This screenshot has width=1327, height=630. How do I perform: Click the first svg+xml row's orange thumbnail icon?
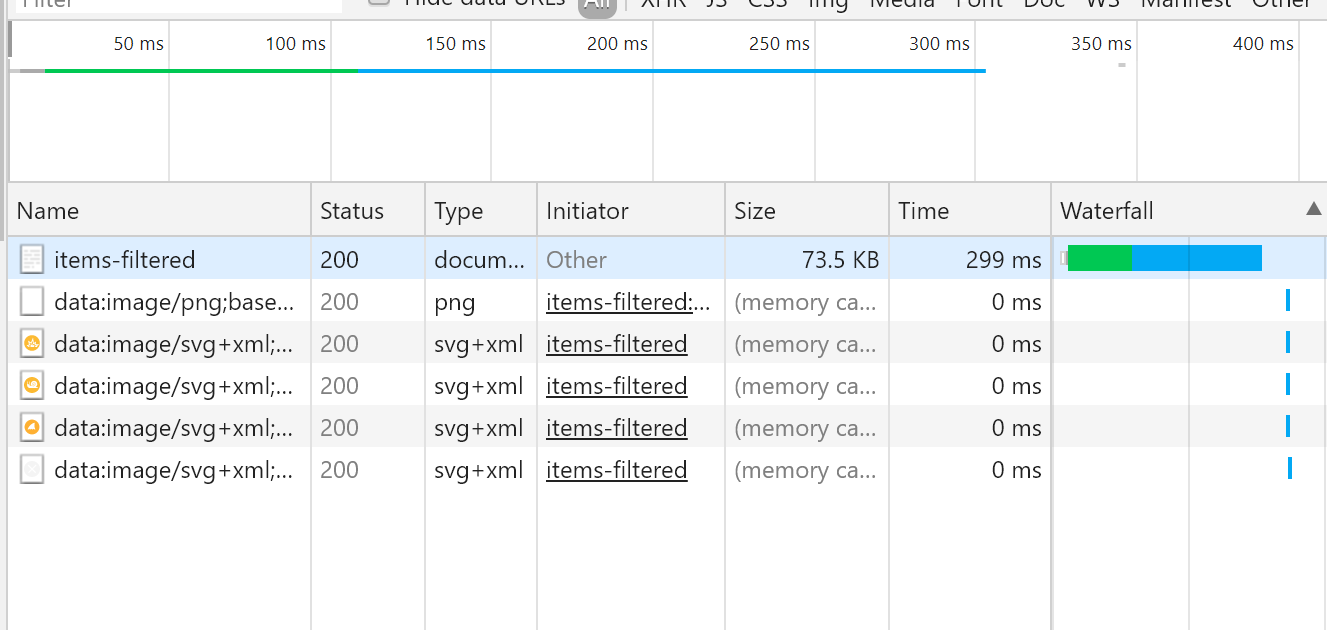tap(32, 344)
